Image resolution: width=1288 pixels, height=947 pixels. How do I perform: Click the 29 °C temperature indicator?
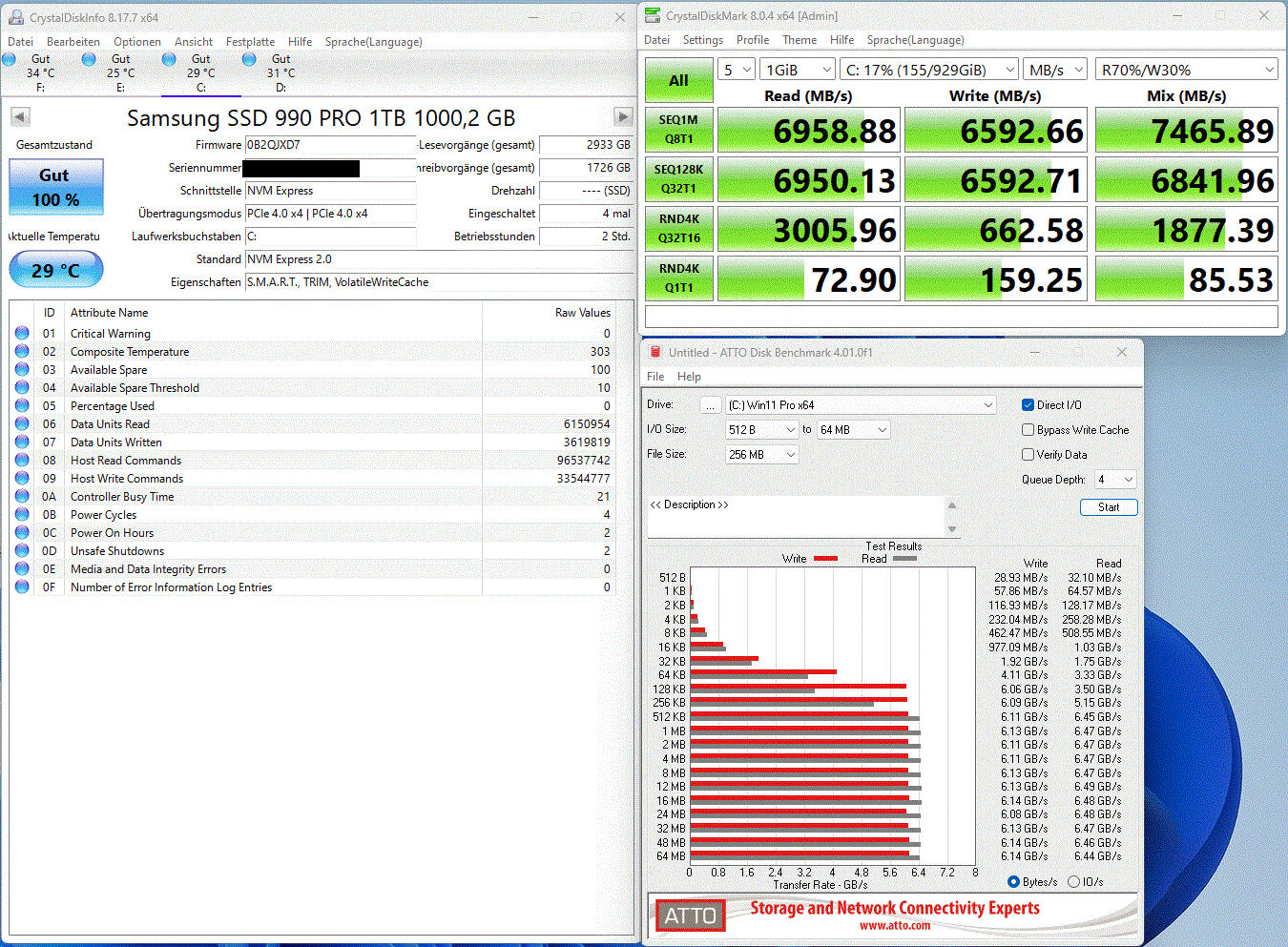point(55,270)
